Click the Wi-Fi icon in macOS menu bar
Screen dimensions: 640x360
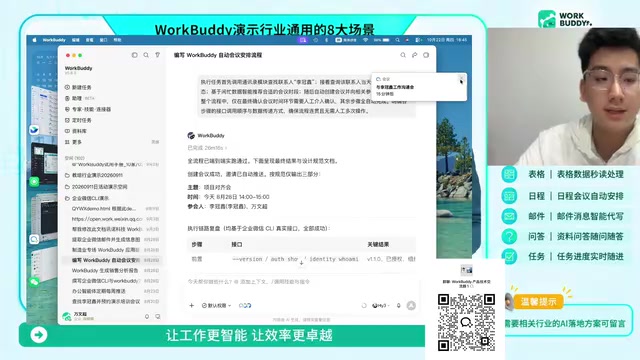coord(365,40)
